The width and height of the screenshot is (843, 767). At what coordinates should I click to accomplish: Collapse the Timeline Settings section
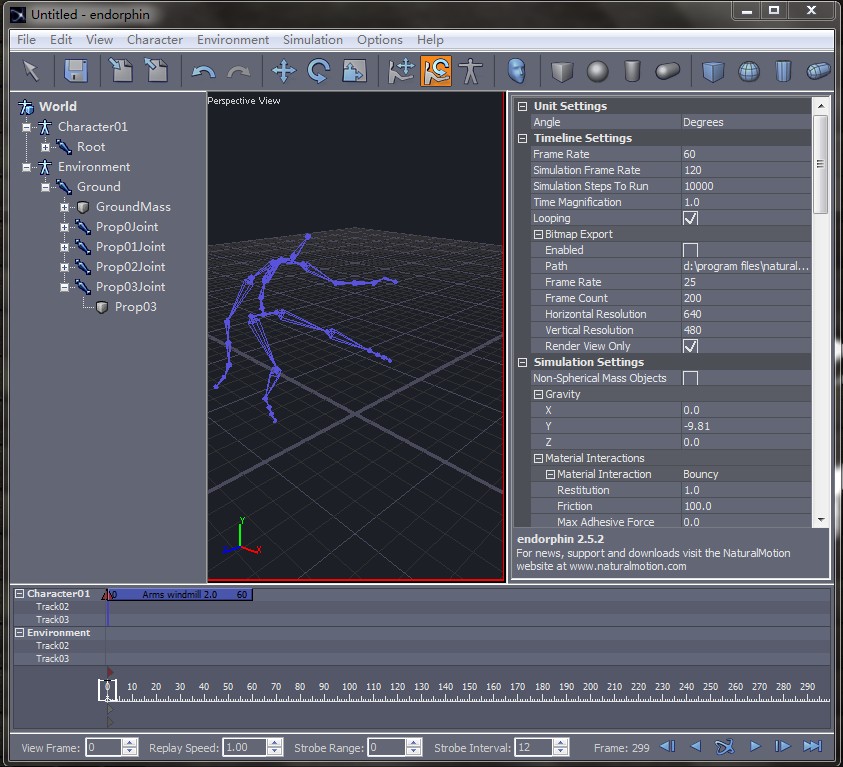tap(522, 138)
